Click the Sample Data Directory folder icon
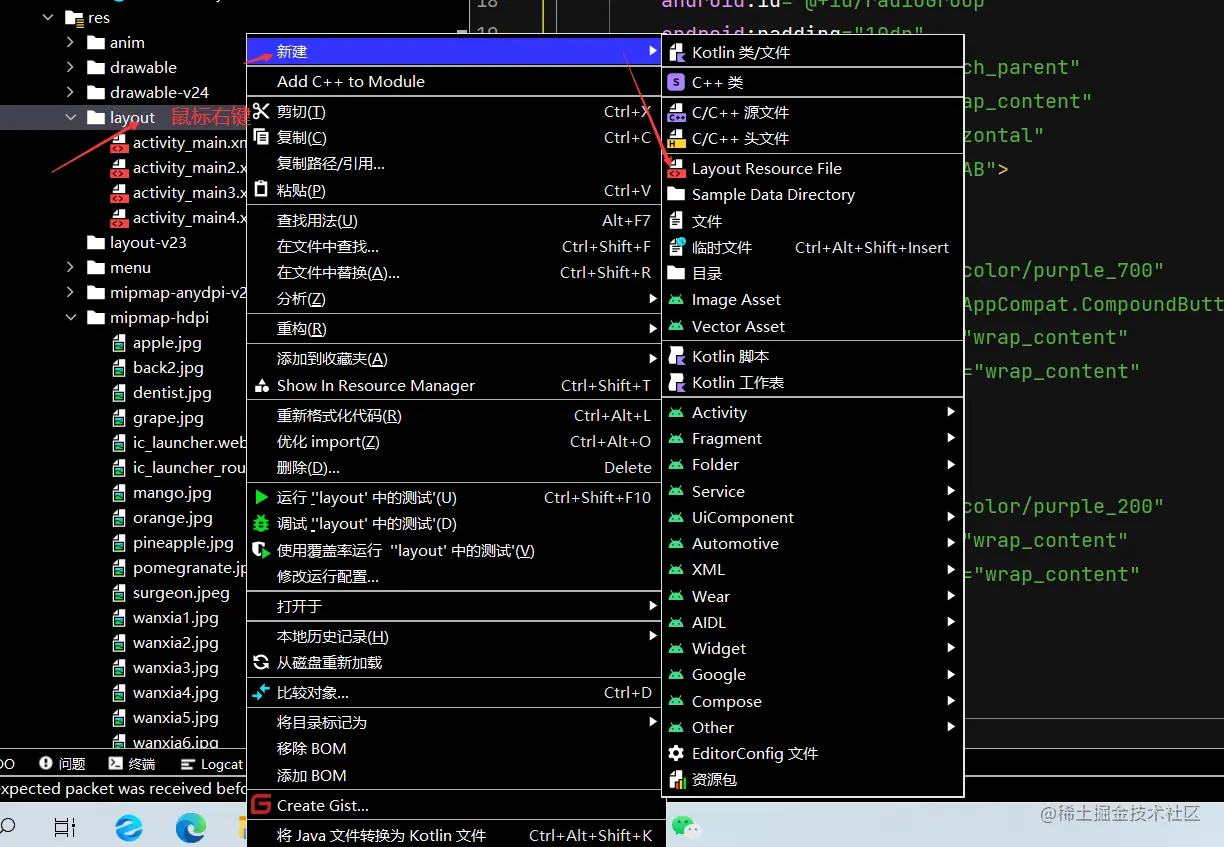 coord(677,194)
